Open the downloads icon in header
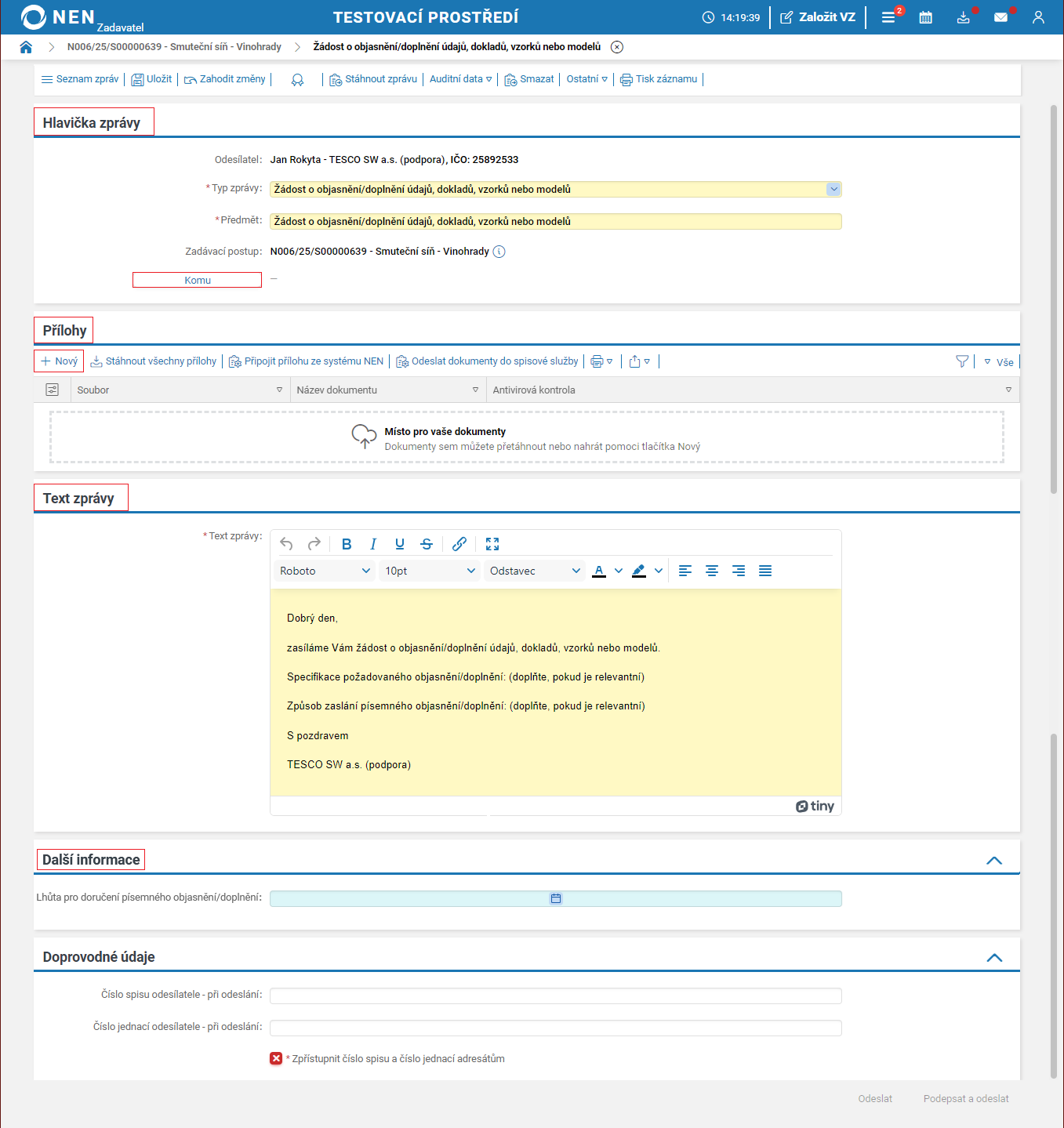Viewport: 1064px width, 1128px height. [x=964, y=17]
